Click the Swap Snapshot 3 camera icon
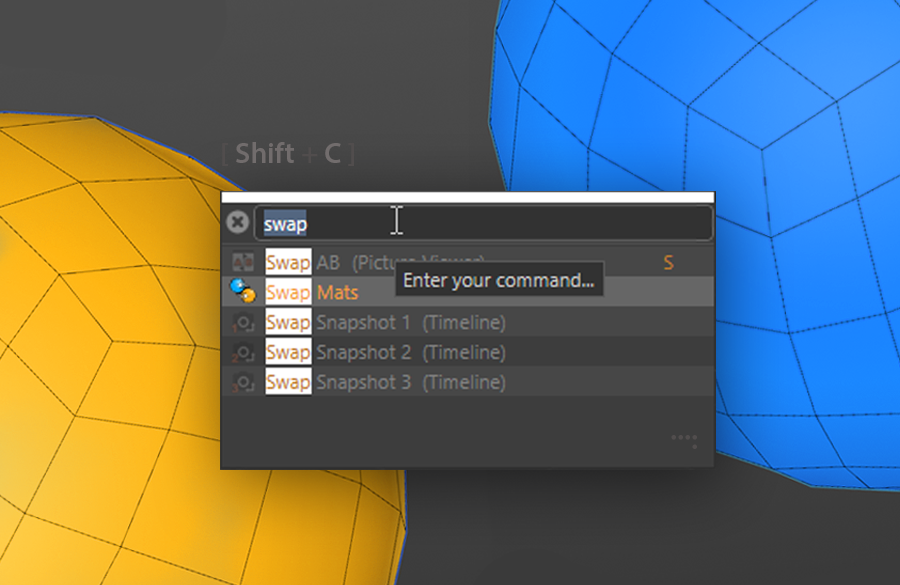Viewport: 900px width, 585px height. [243, 382]
